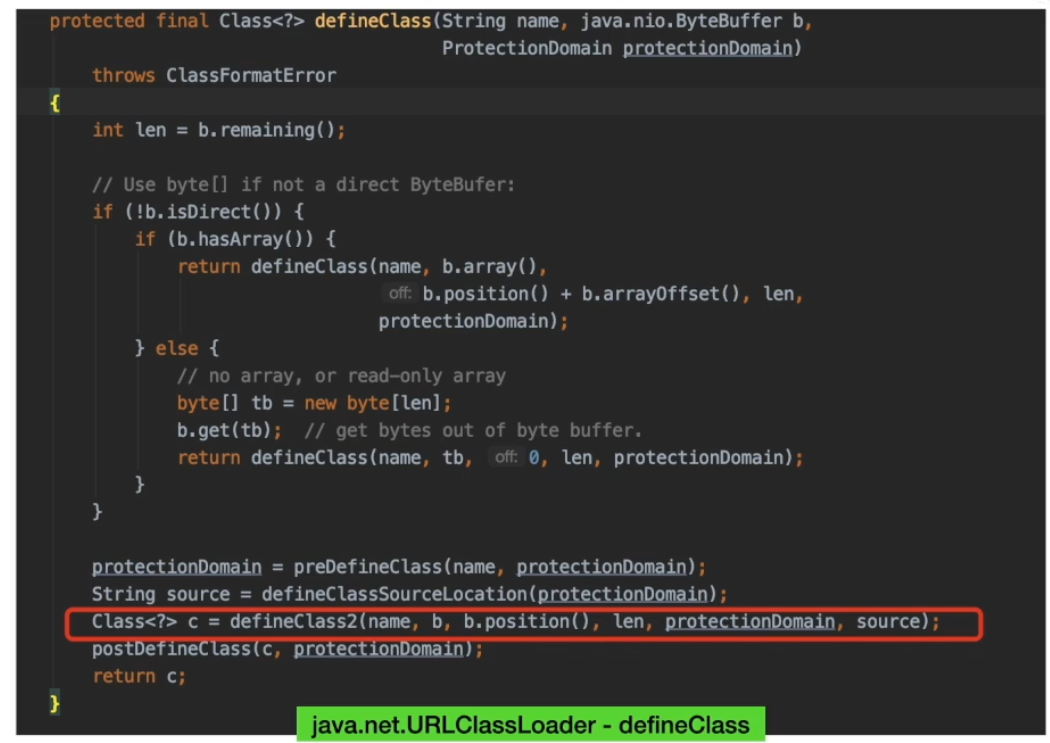Click the 'throws' keyword
Screen dimensions: 1050x743
pyautogui.click(x=124, y=76)
